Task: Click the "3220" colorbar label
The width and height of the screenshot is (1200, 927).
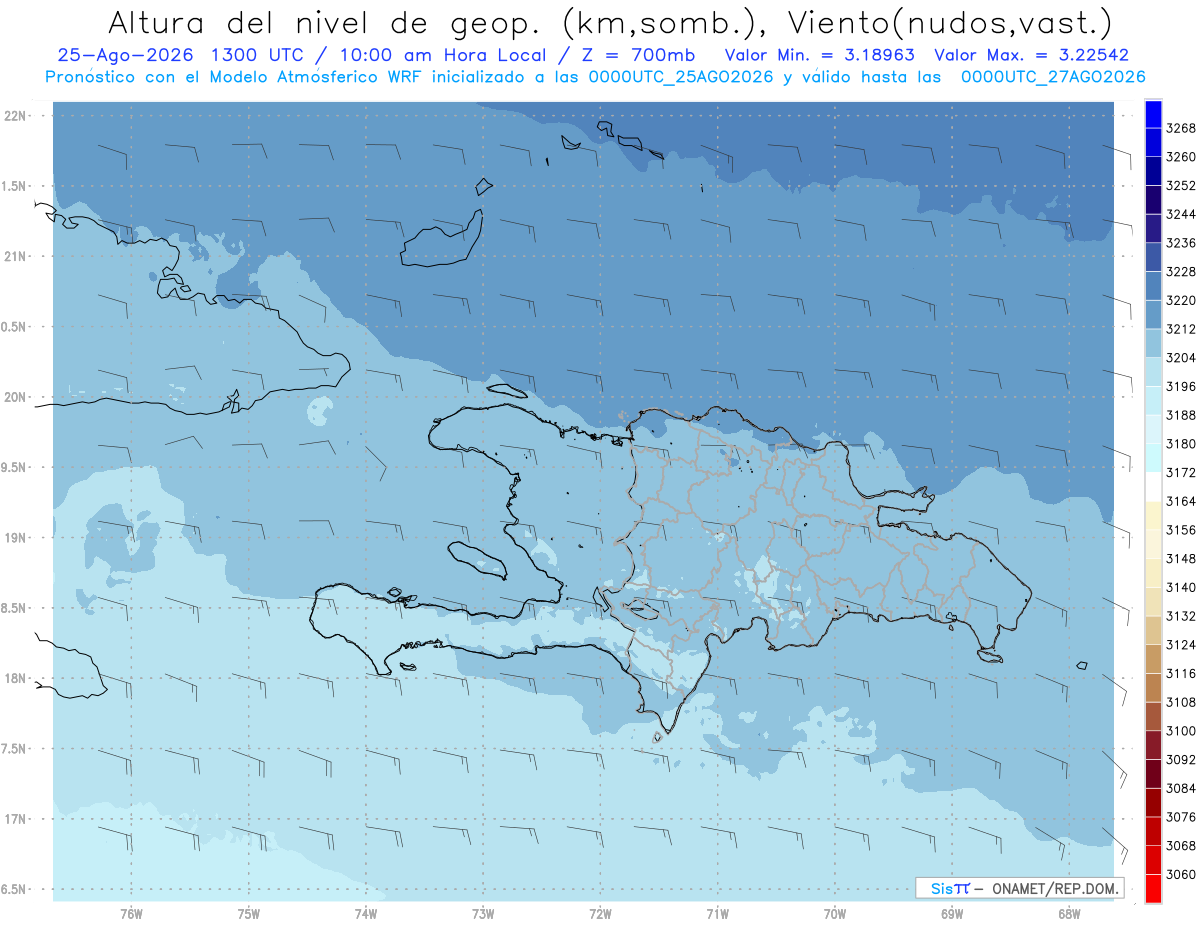Action: point(1180,300)
